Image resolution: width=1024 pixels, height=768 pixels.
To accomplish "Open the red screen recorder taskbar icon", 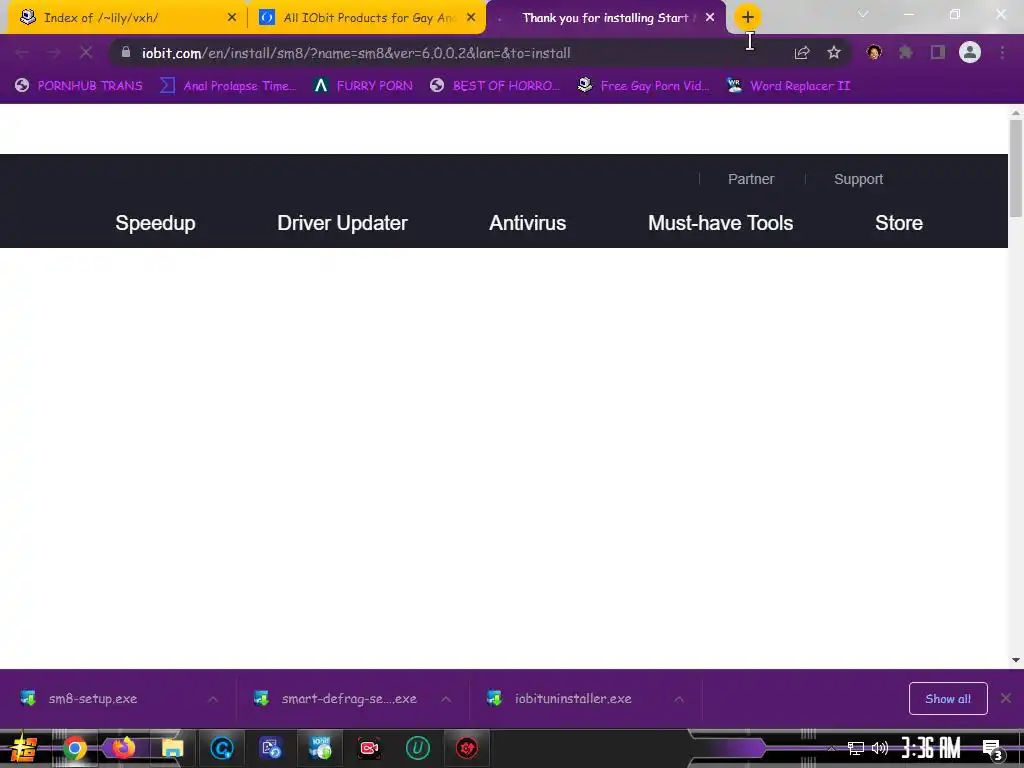I will 369,748.
